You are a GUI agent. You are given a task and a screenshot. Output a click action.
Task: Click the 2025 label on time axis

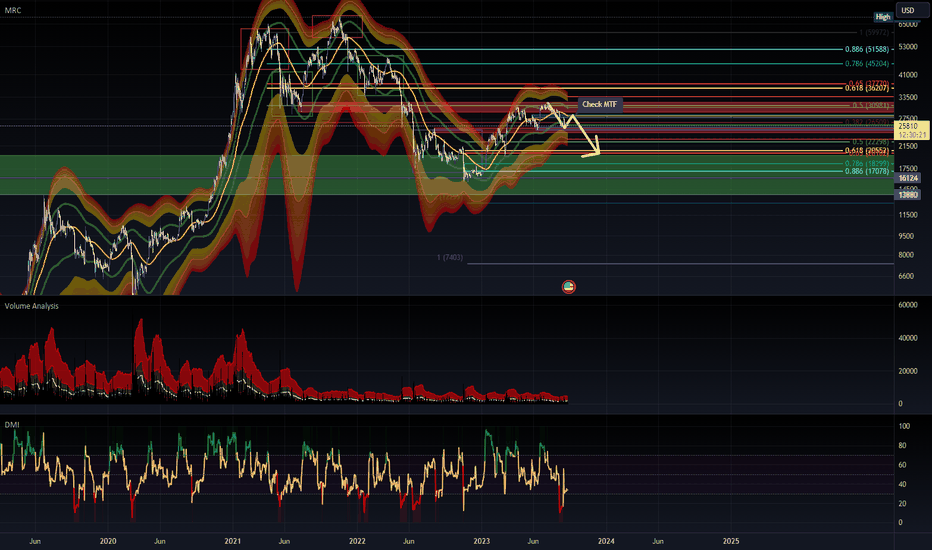(731, 541)
